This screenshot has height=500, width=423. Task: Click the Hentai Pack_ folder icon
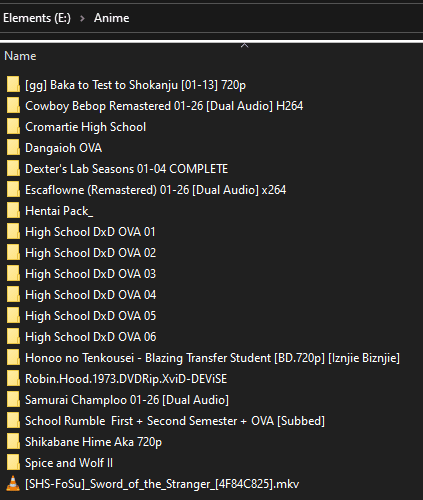[13, 210]
